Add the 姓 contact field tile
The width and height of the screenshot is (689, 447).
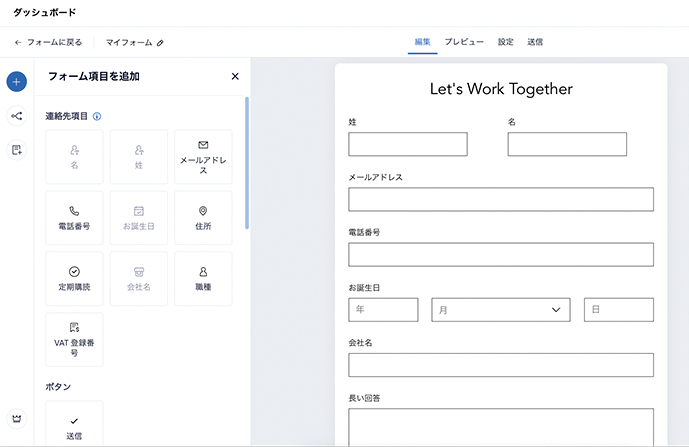coord(139,157)
